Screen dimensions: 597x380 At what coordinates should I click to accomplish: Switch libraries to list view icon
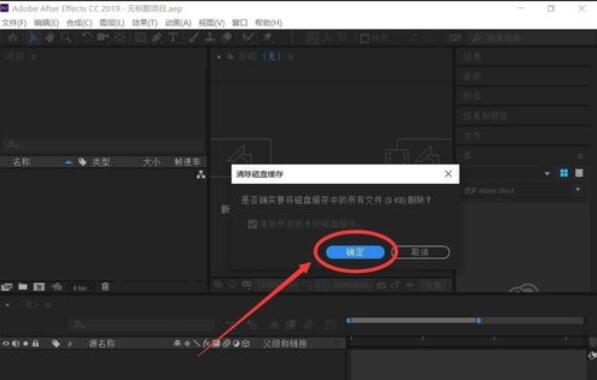tap(579, 173)
